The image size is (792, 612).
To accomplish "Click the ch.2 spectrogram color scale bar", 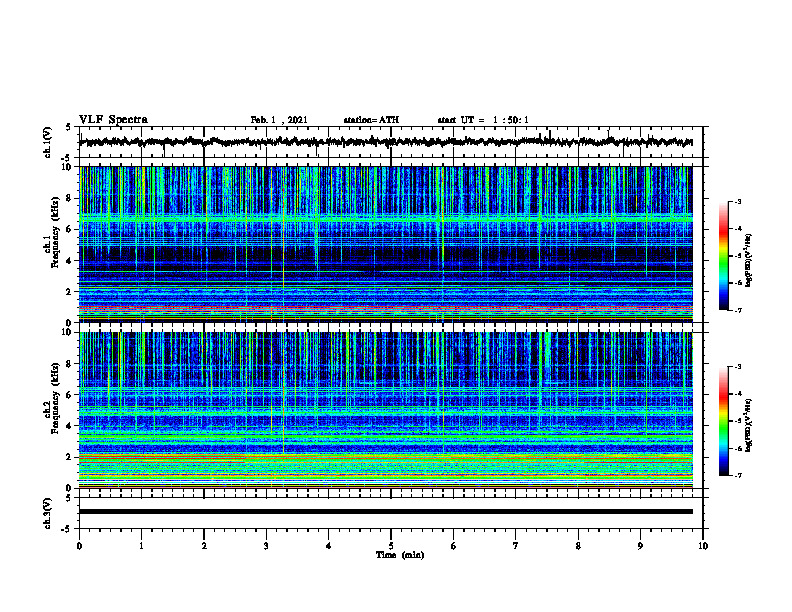I will point(723,421).
